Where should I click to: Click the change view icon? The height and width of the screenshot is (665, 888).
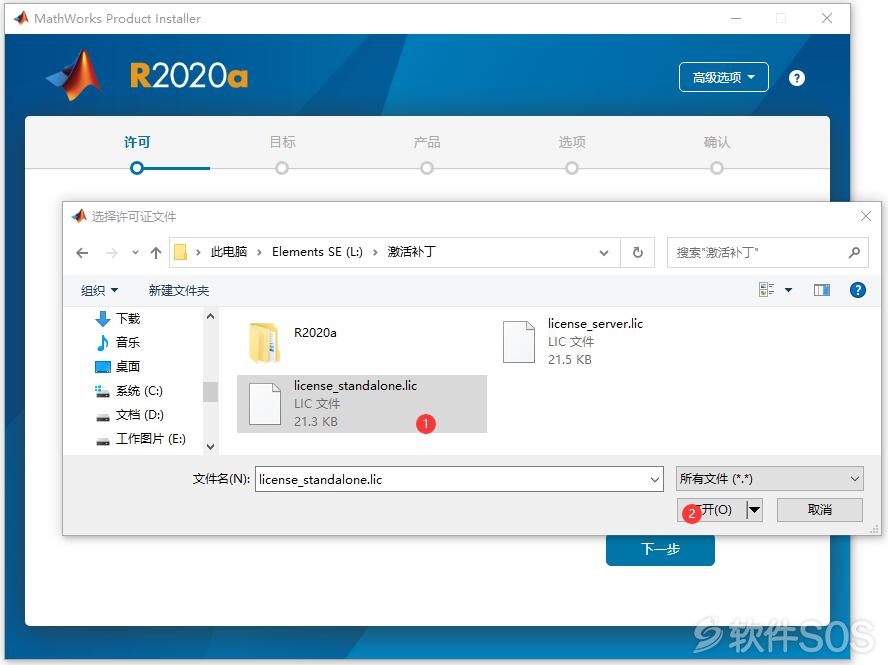[x=766, y=290]
